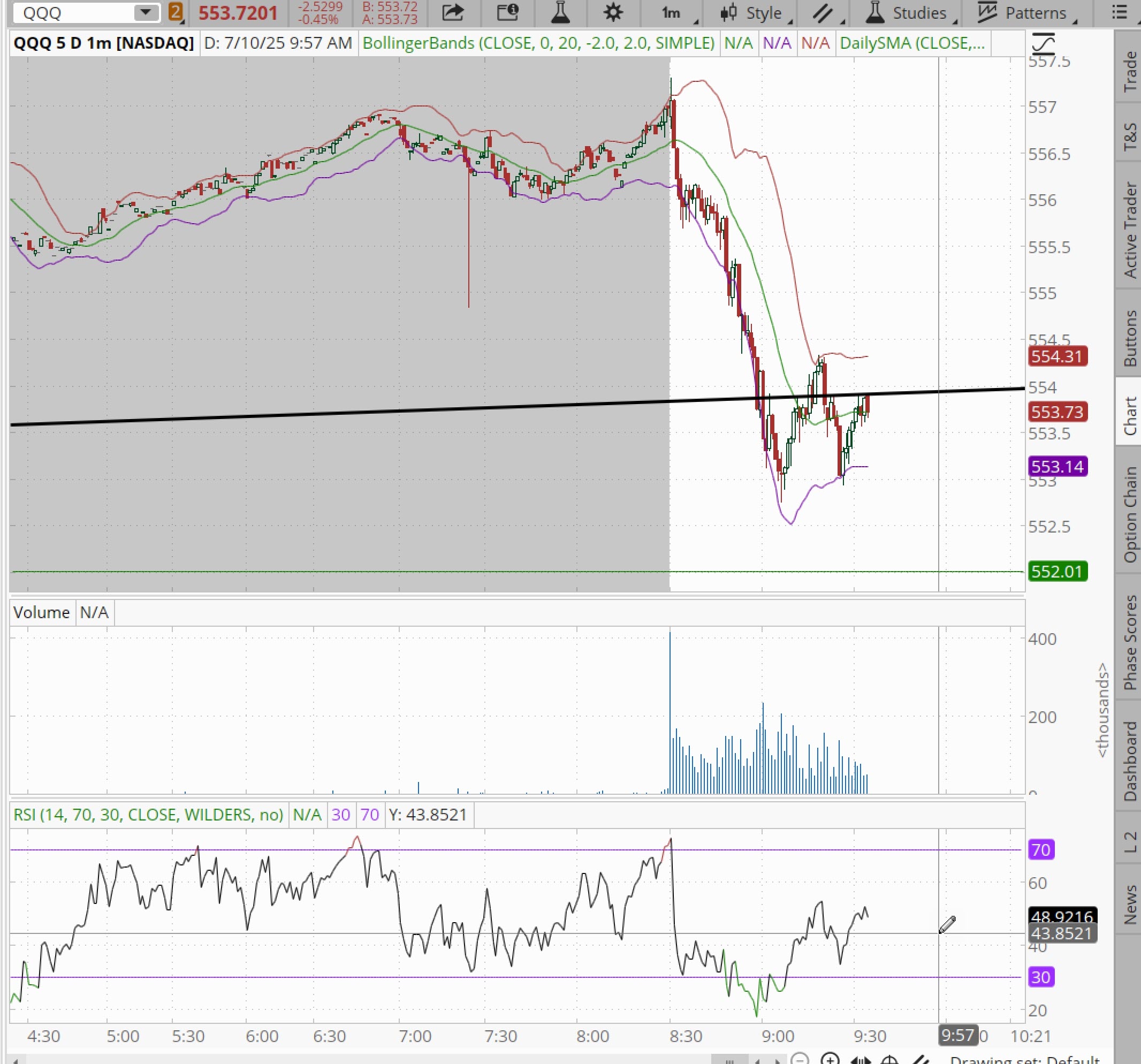Select the crosshair pointer icon

tap(889, 1059)
